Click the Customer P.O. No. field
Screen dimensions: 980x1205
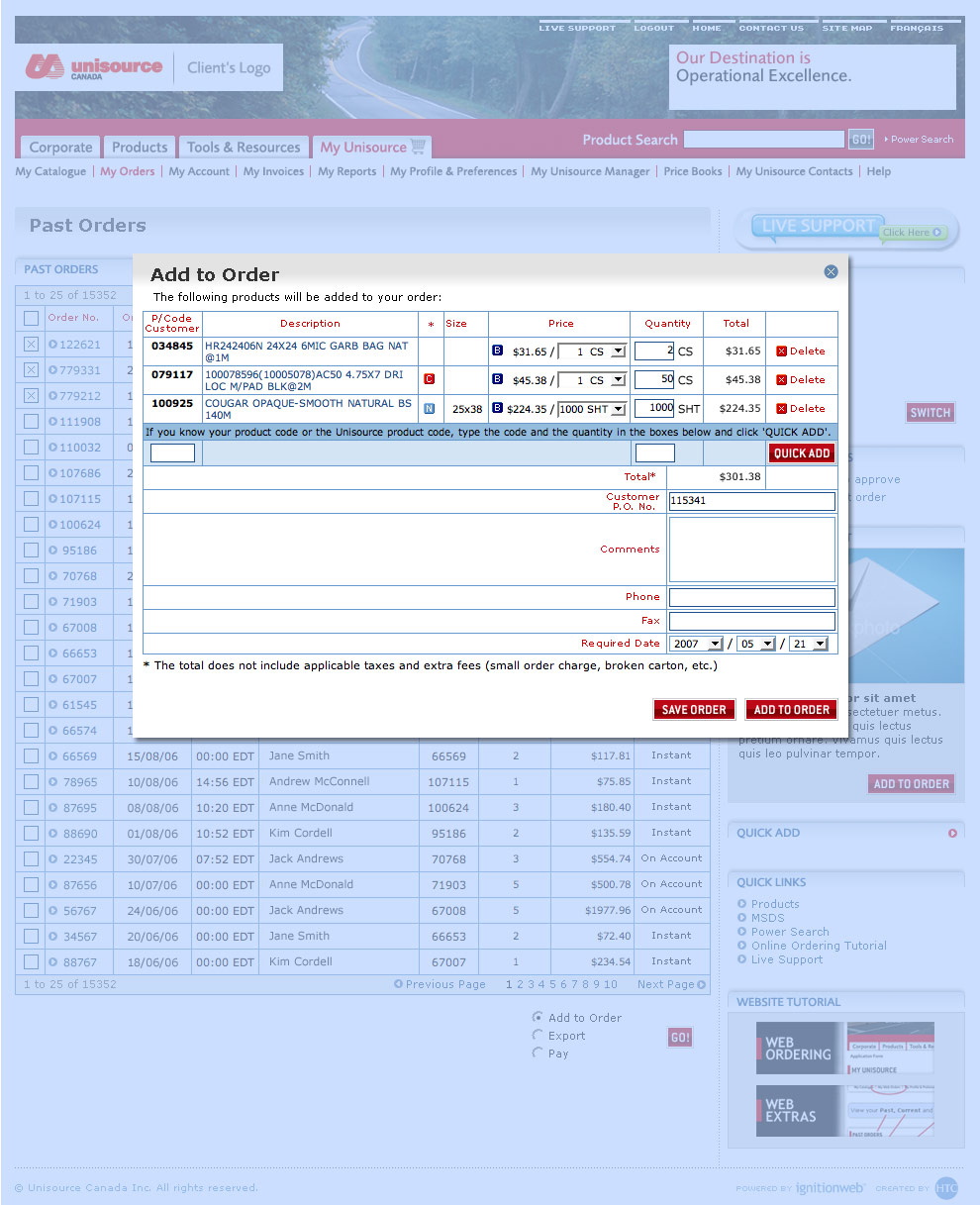[751, 501]
